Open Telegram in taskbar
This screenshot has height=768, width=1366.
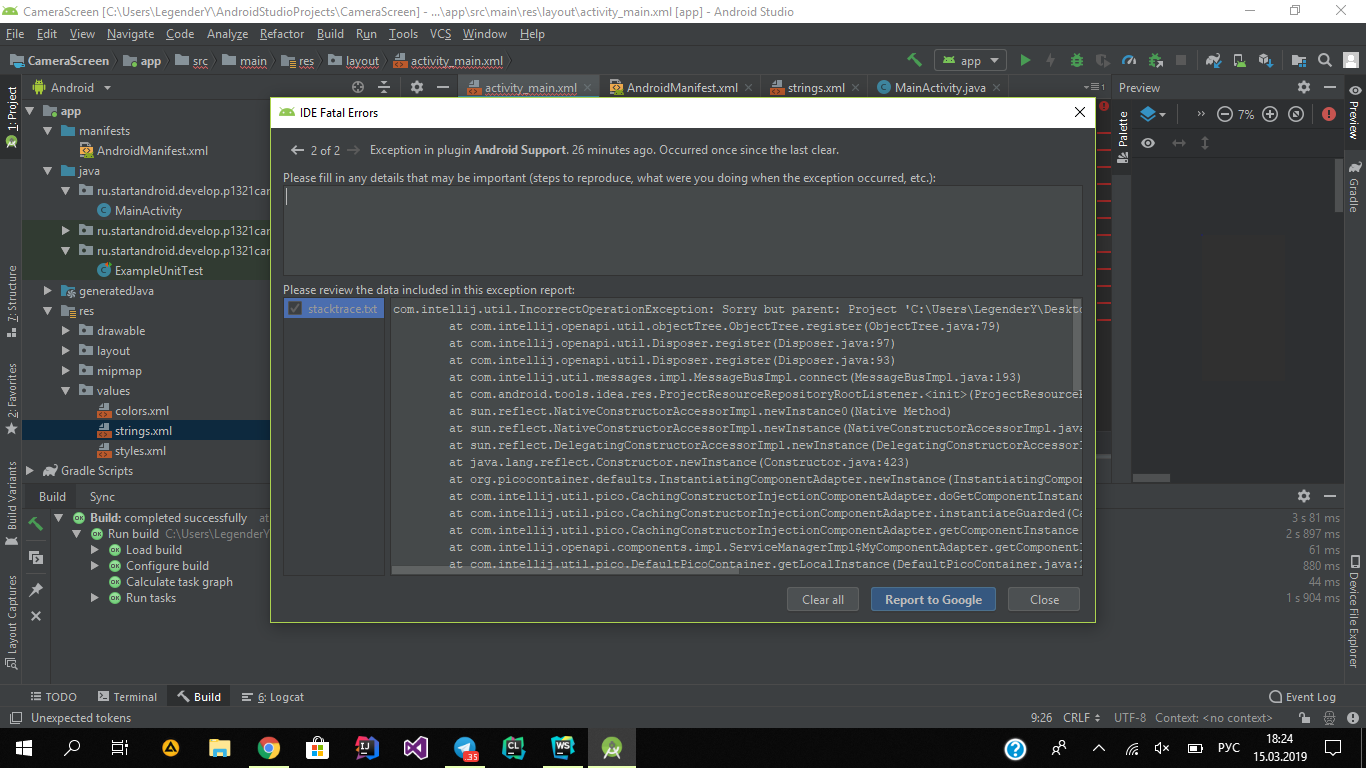click(465, 748)
